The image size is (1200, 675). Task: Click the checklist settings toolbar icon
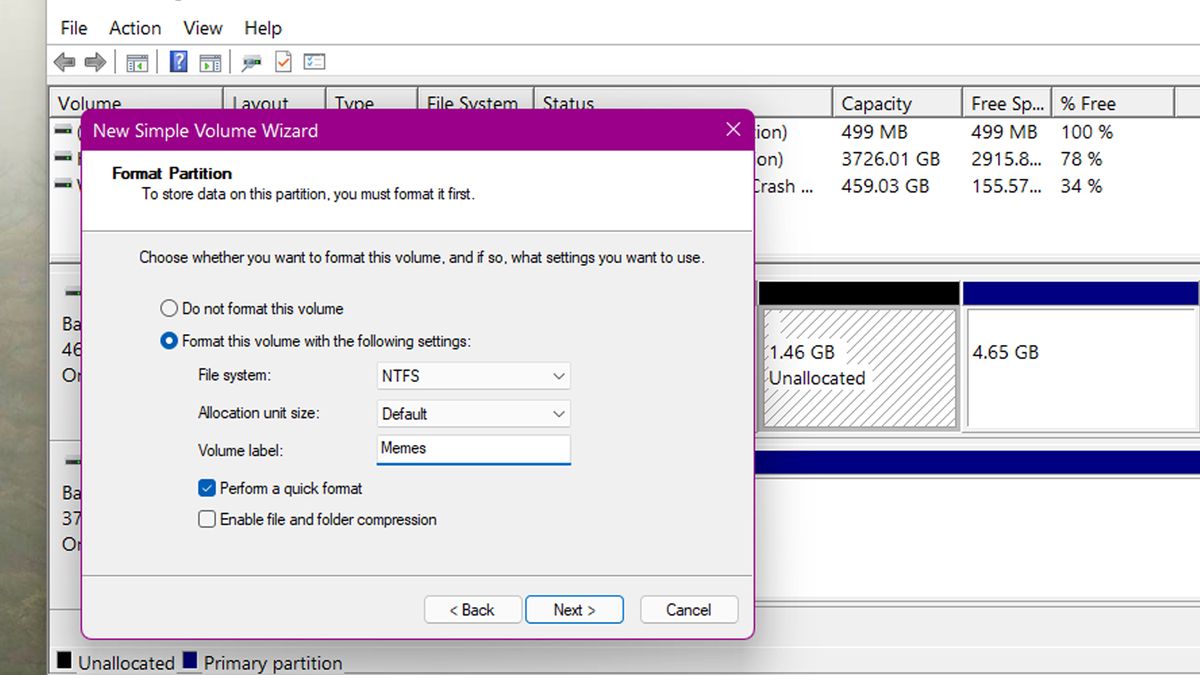pos(315,62)
